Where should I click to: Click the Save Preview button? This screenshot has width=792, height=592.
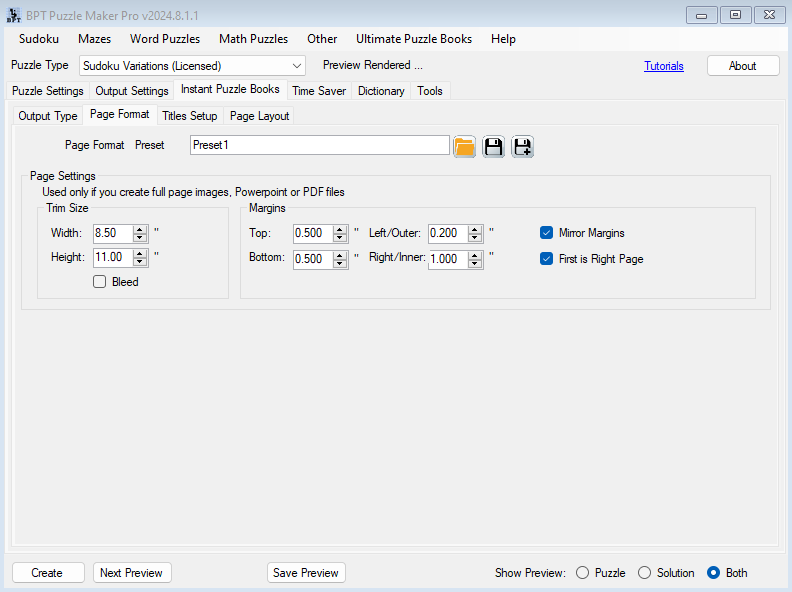click(306, 573)
